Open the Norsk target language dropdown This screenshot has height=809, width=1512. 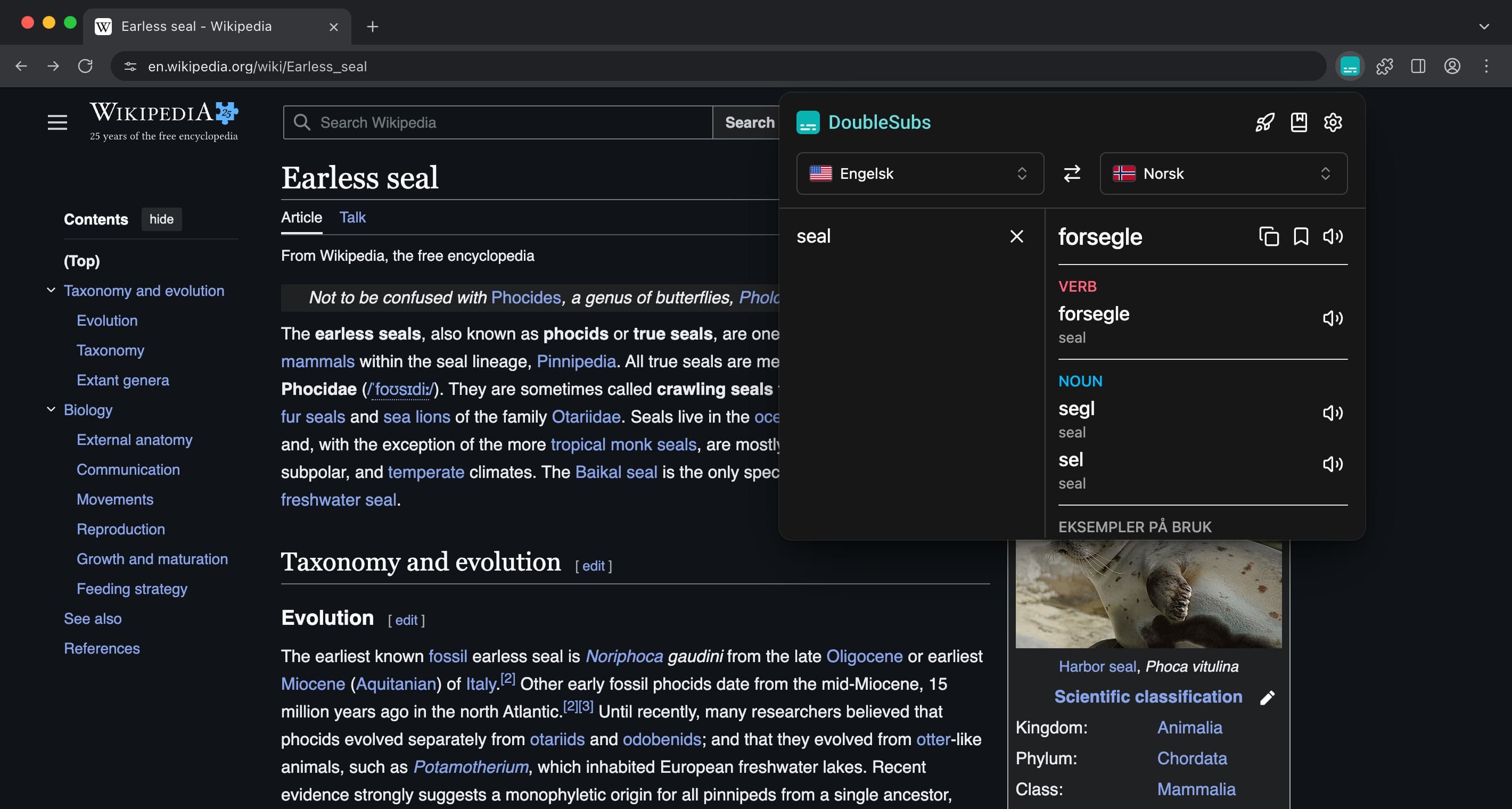pyautogui.click(x=1223, y=174)
